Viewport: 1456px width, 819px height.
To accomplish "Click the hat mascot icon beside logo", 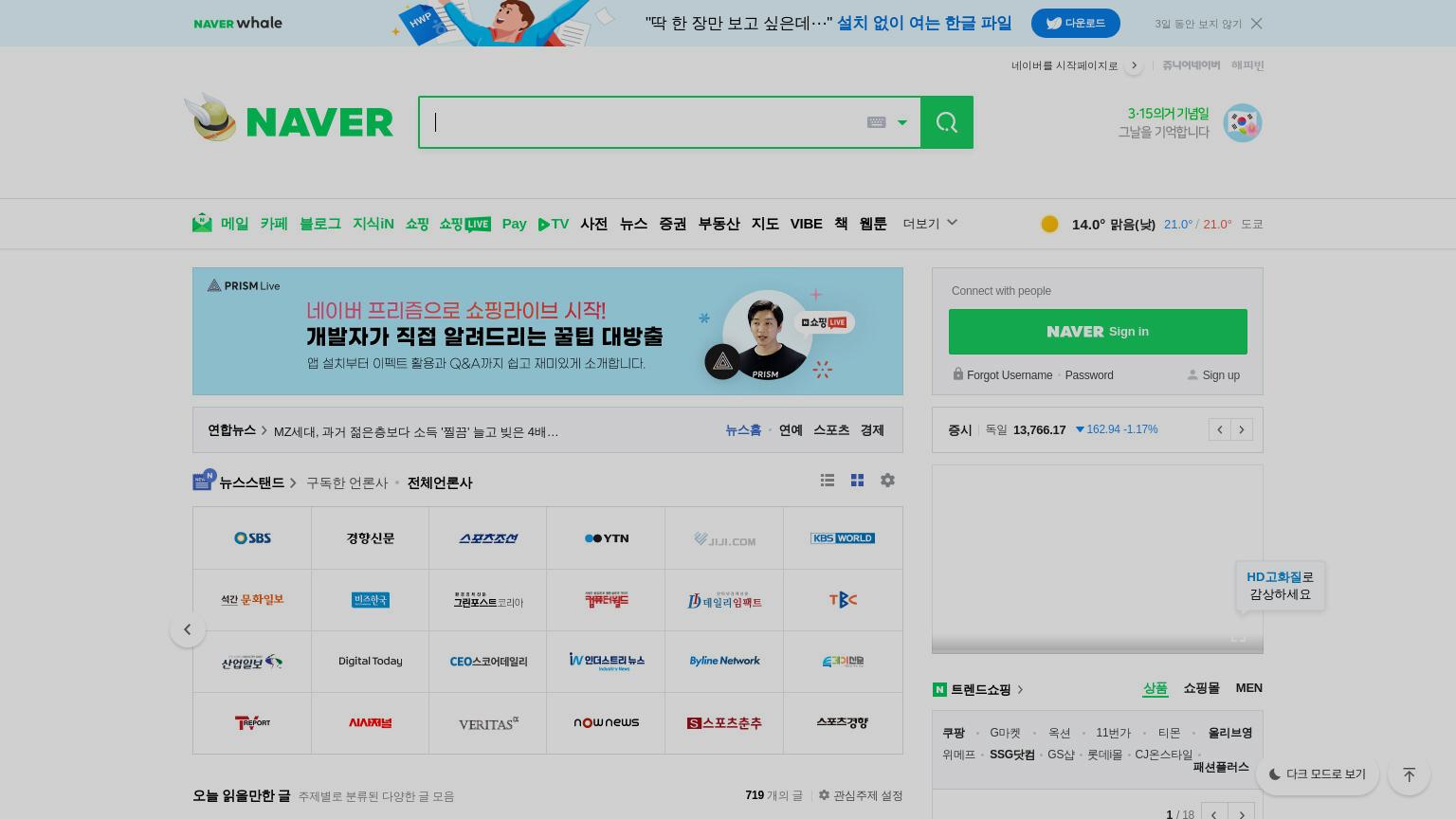I will 211,118.
